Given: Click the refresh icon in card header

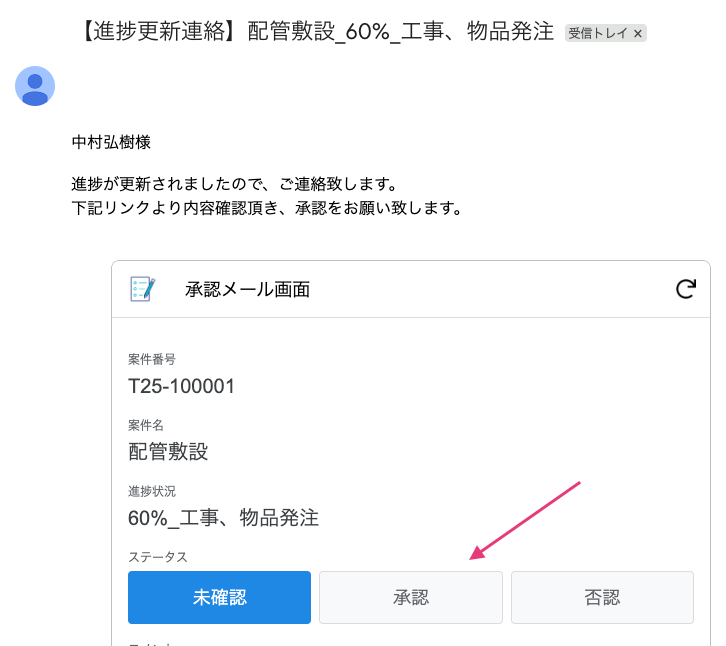Looking at the screenshot, I should 685,289.
